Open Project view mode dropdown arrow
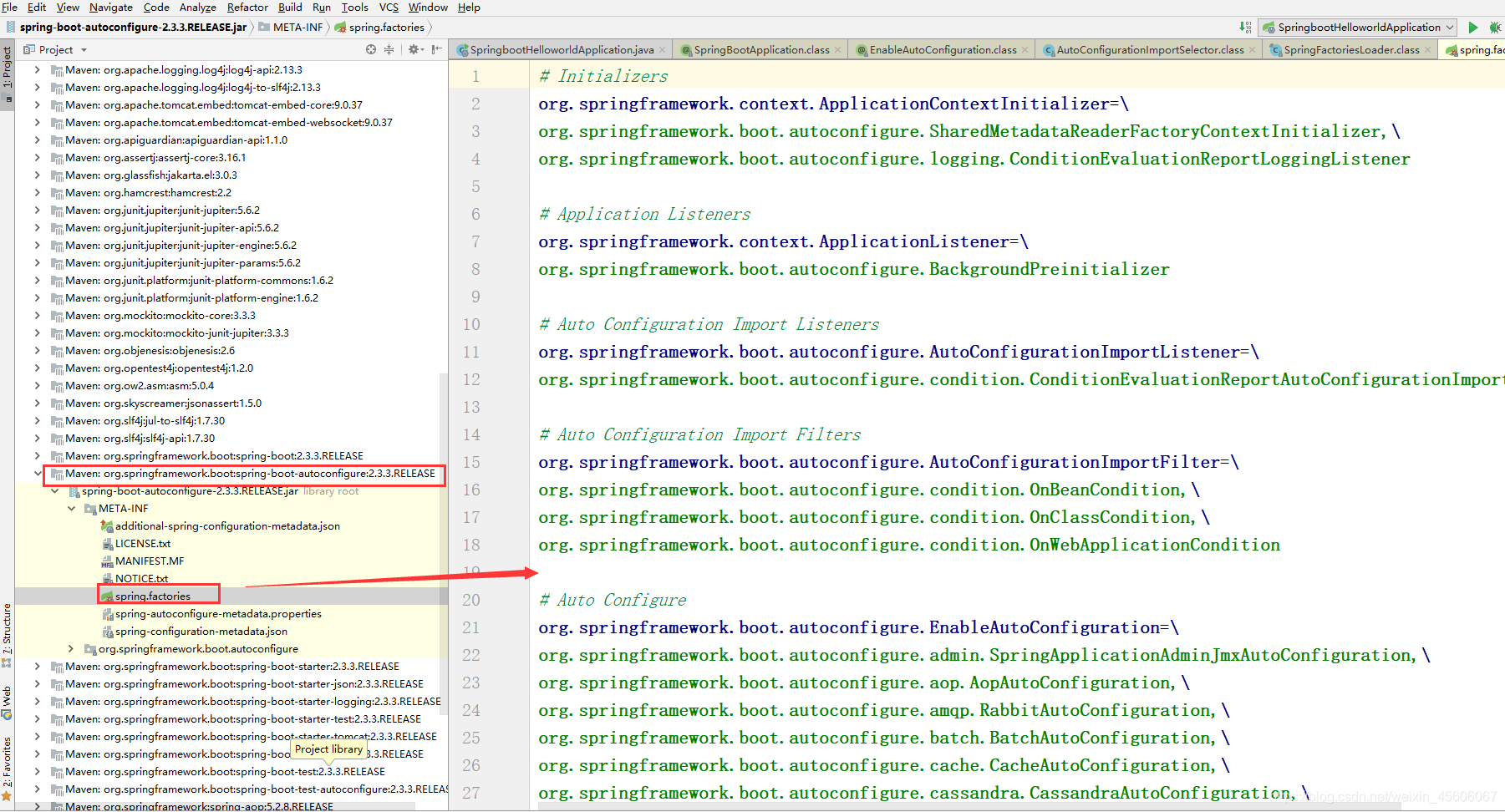This screenshot has width=1505, height=812. [84, 50]
